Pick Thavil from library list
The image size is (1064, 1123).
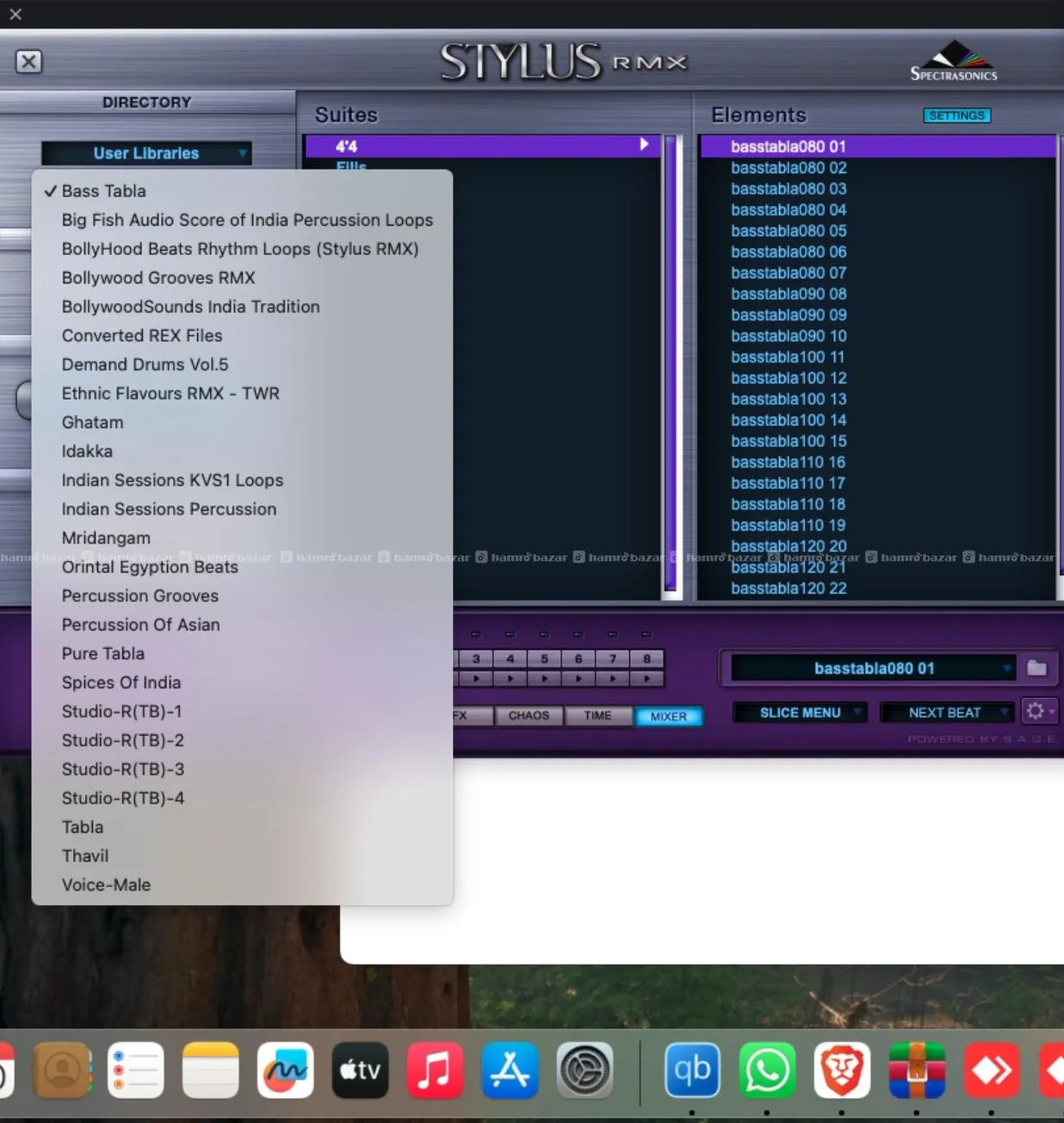pyautogui.click(x=242, y=855)
